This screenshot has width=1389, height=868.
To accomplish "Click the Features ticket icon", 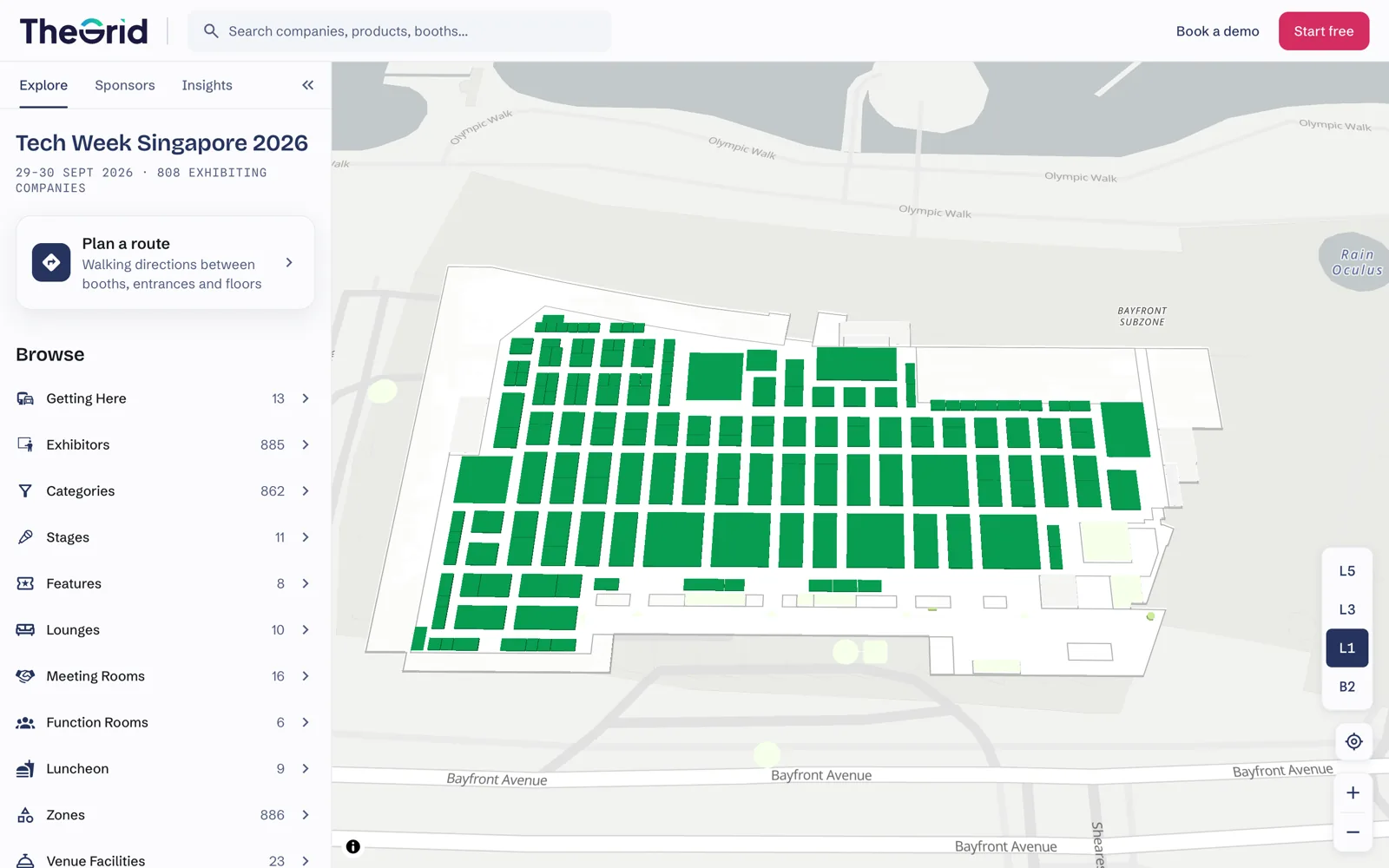I will pos(25,583).
